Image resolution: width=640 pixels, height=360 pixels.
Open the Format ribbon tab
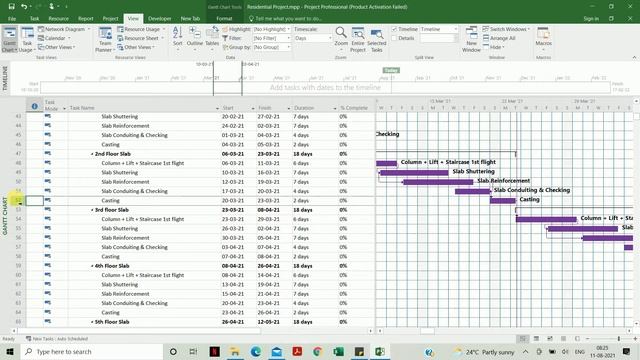224,19
